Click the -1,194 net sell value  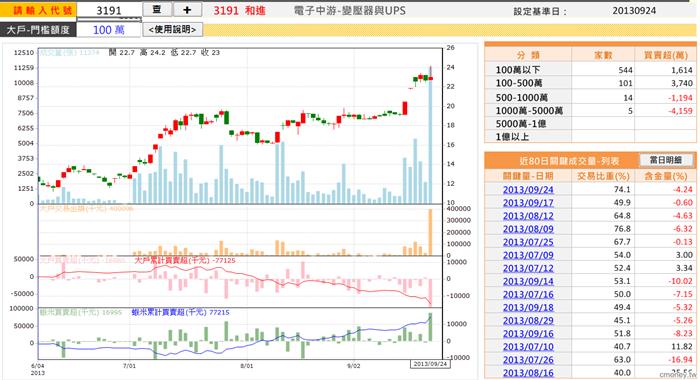pyautogui.click(x=680, y=97)
